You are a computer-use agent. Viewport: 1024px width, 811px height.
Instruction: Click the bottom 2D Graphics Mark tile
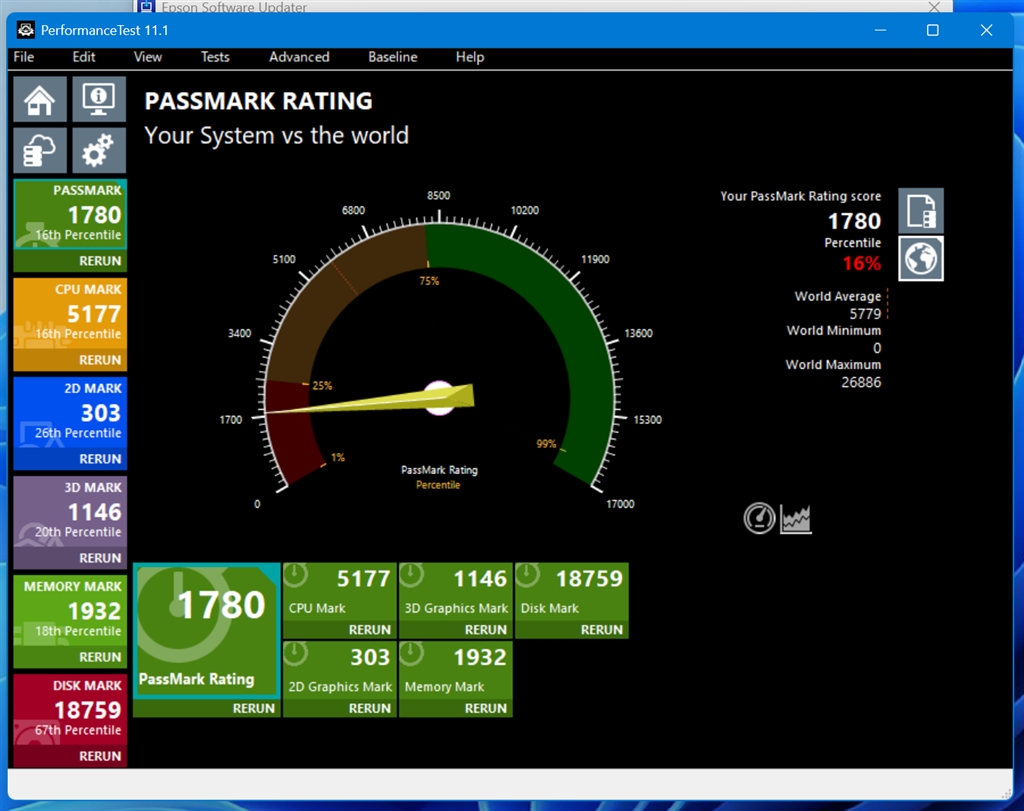pyautogui.click(x=340, y=671)
